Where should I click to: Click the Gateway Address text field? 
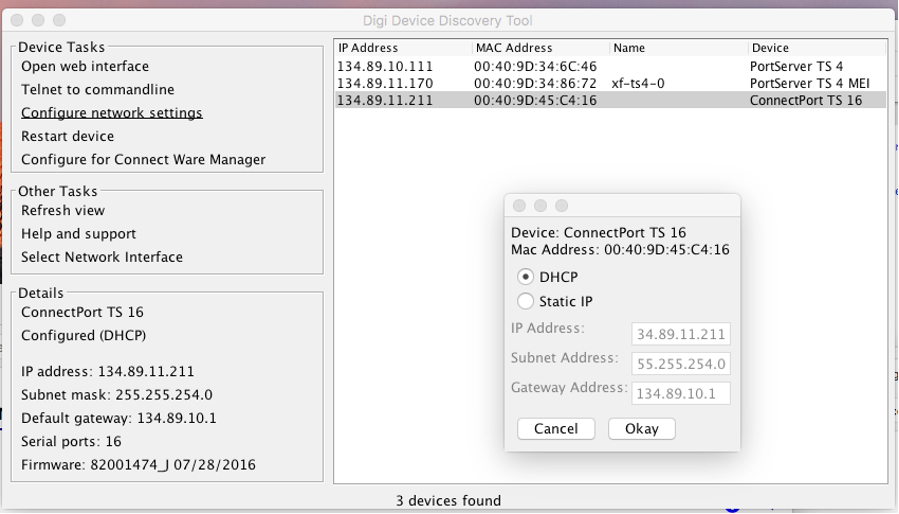click(x=681, y=393)
